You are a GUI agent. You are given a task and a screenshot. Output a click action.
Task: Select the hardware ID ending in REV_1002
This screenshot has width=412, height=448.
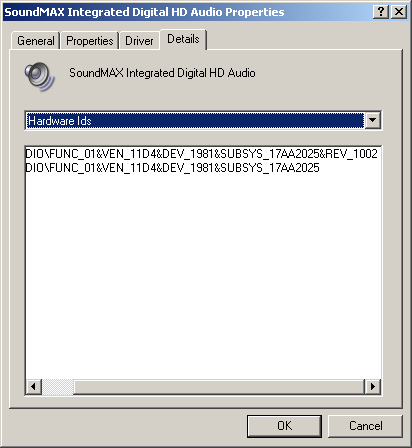tap(202, 154)
